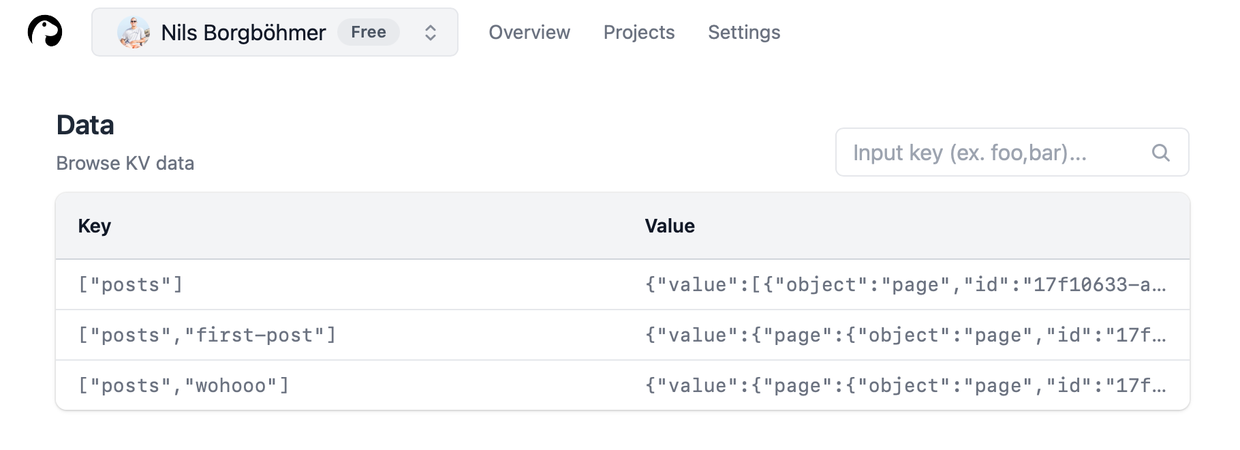Open the organization switcher chevron
The width and height of the screenshot is (1240, 450).
pos(430,32)
